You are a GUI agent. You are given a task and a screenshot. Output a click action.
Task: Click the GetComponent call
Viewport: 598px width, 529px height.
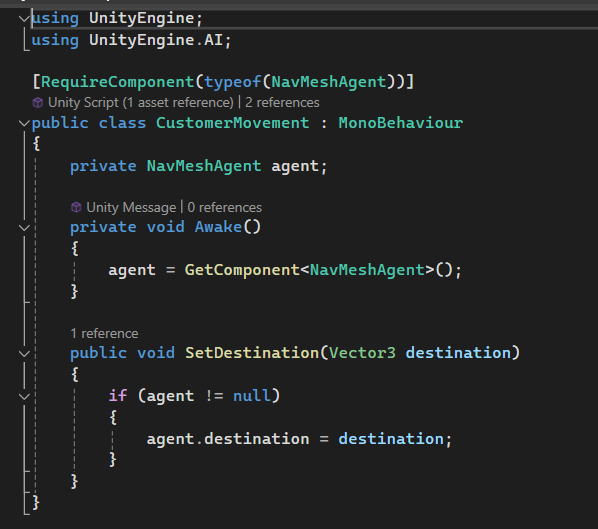point(242,270)
